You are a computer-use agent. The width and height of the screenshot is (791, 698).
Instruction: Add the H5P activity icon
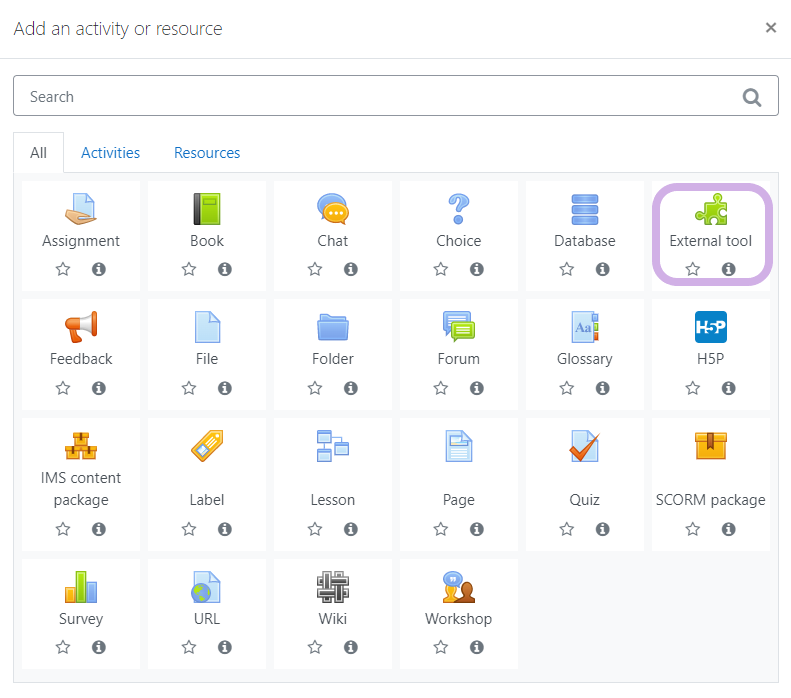[x=711, y=327]
